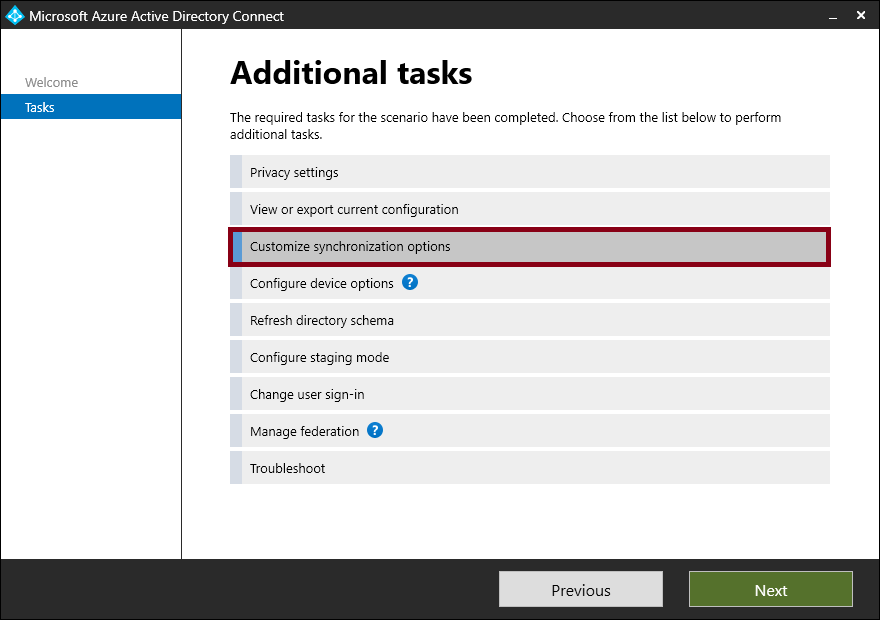Select Customize synchronization options task
Screen dimensions: 880x620
[530, 247]
